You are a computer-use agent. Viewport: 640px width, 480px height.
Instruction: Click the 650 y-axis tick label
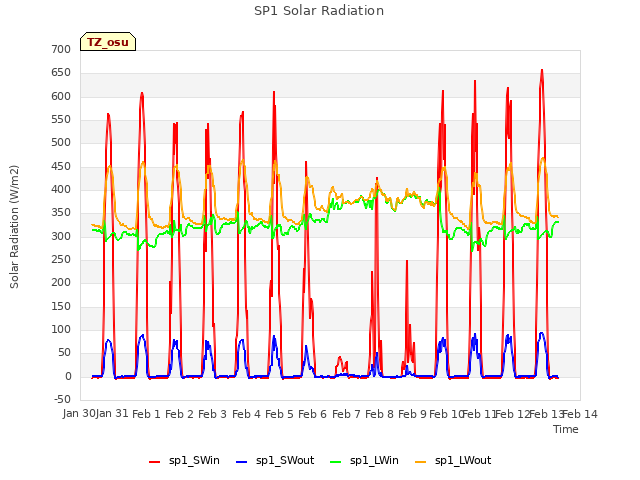(x=61, y=73)
